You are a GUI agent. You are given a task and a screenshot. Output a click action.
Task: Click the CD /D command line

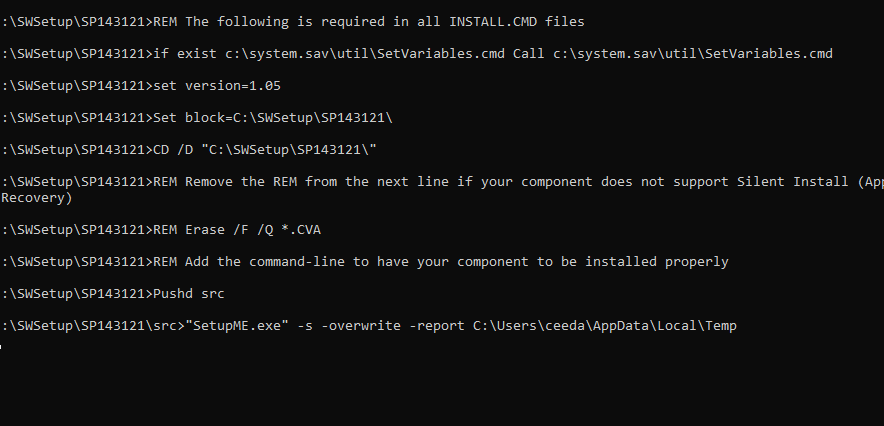(262, 149)
